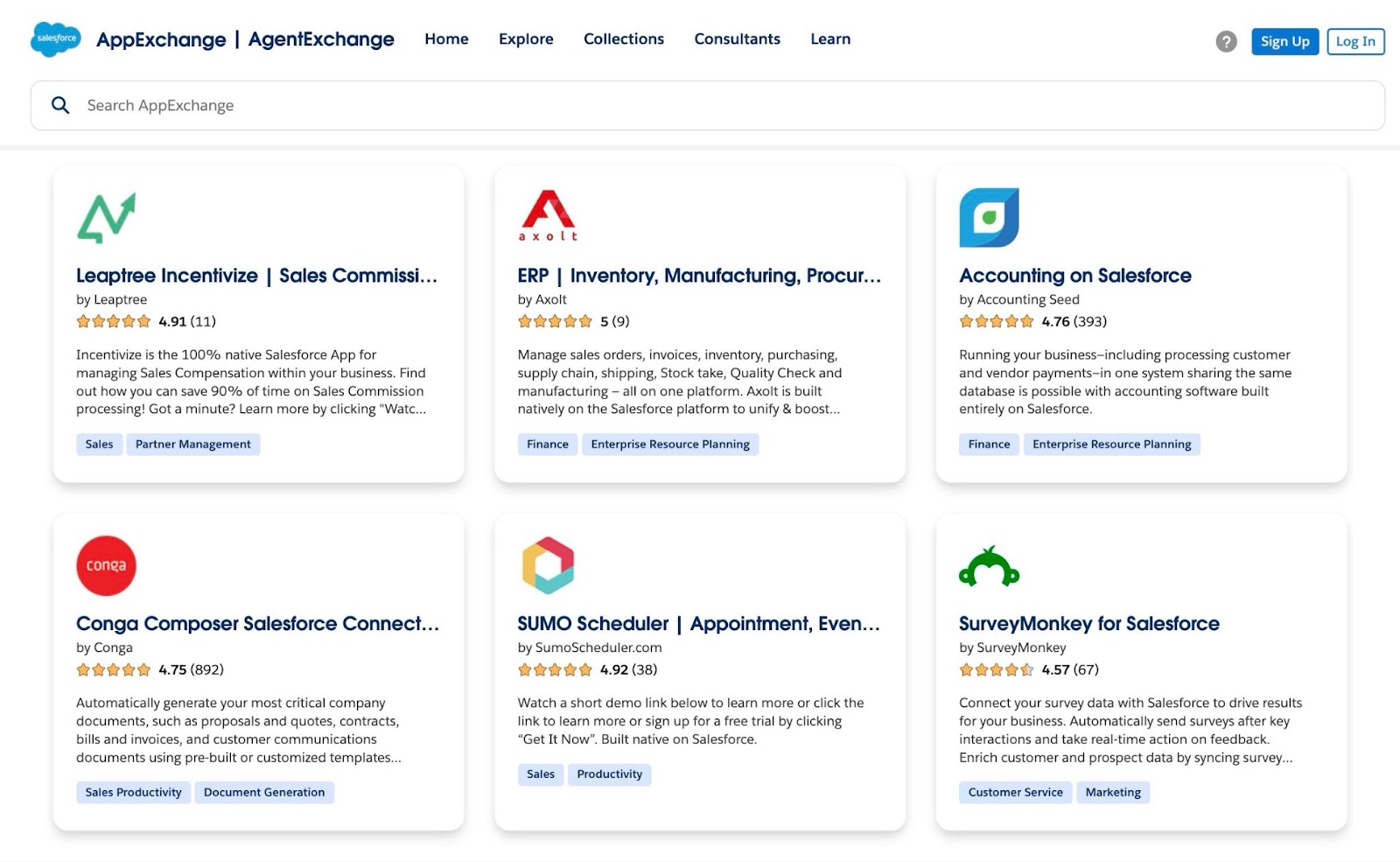The image size is (1400, 862).
Task: Select the Sales tag on Leaptree card
Action: click(99, 445)
